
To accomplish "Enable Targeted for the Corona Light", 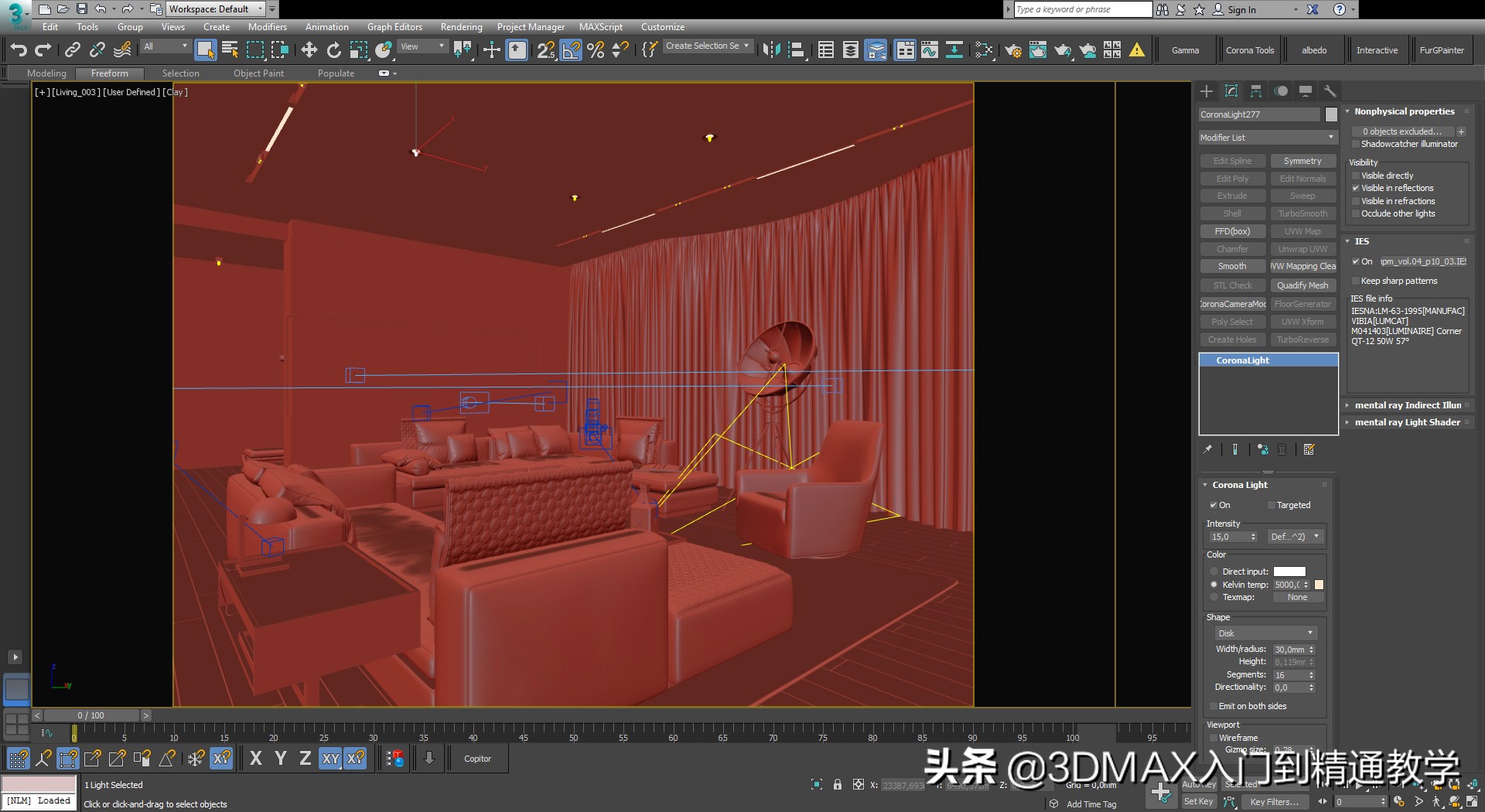I will click(x=1272, y=505).
